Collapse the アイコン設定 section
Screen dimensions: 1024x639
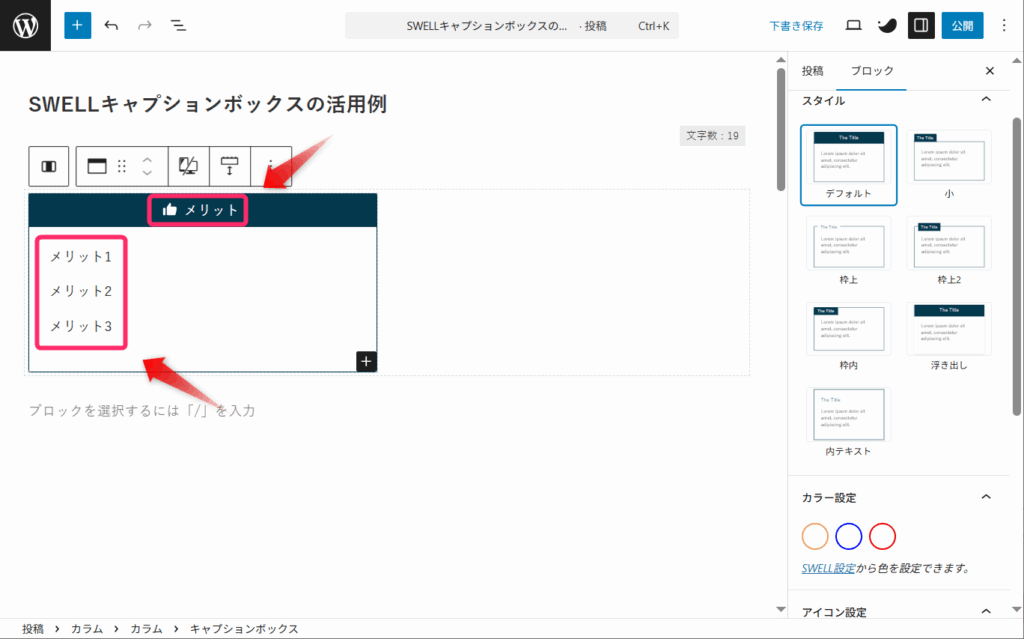pos(985,612)
